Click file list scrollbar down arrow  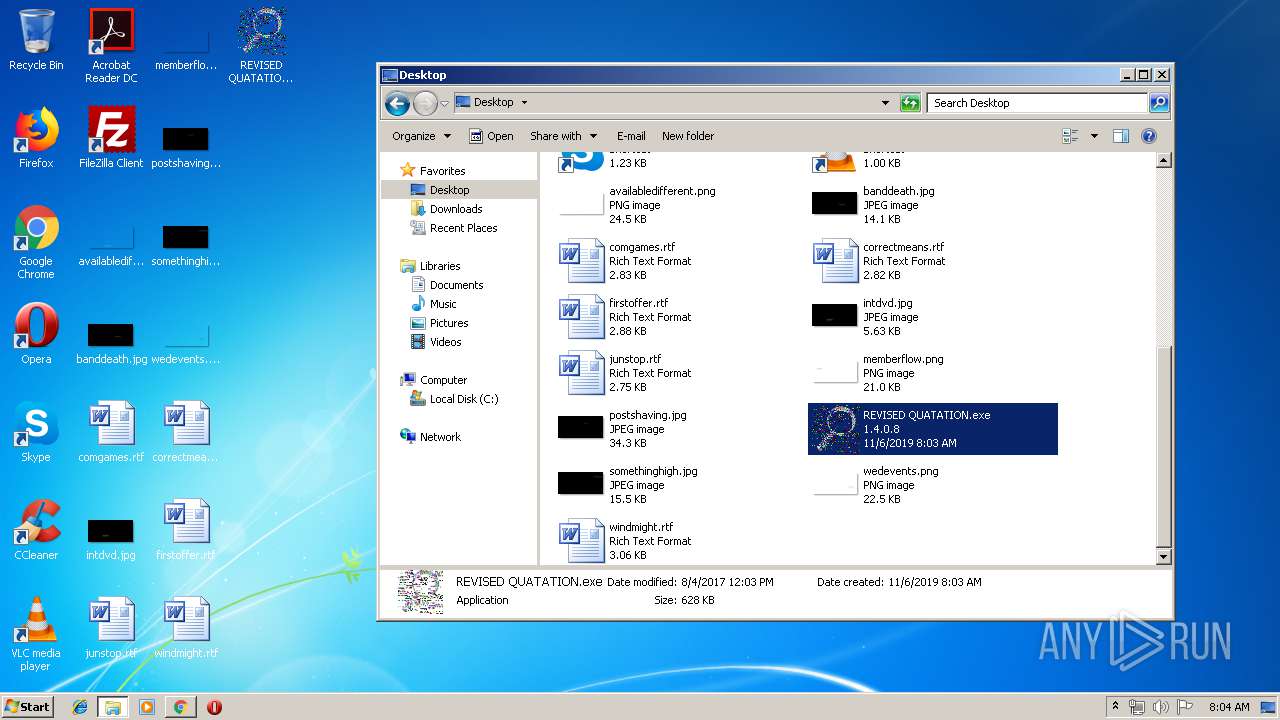pos(1163,556)
